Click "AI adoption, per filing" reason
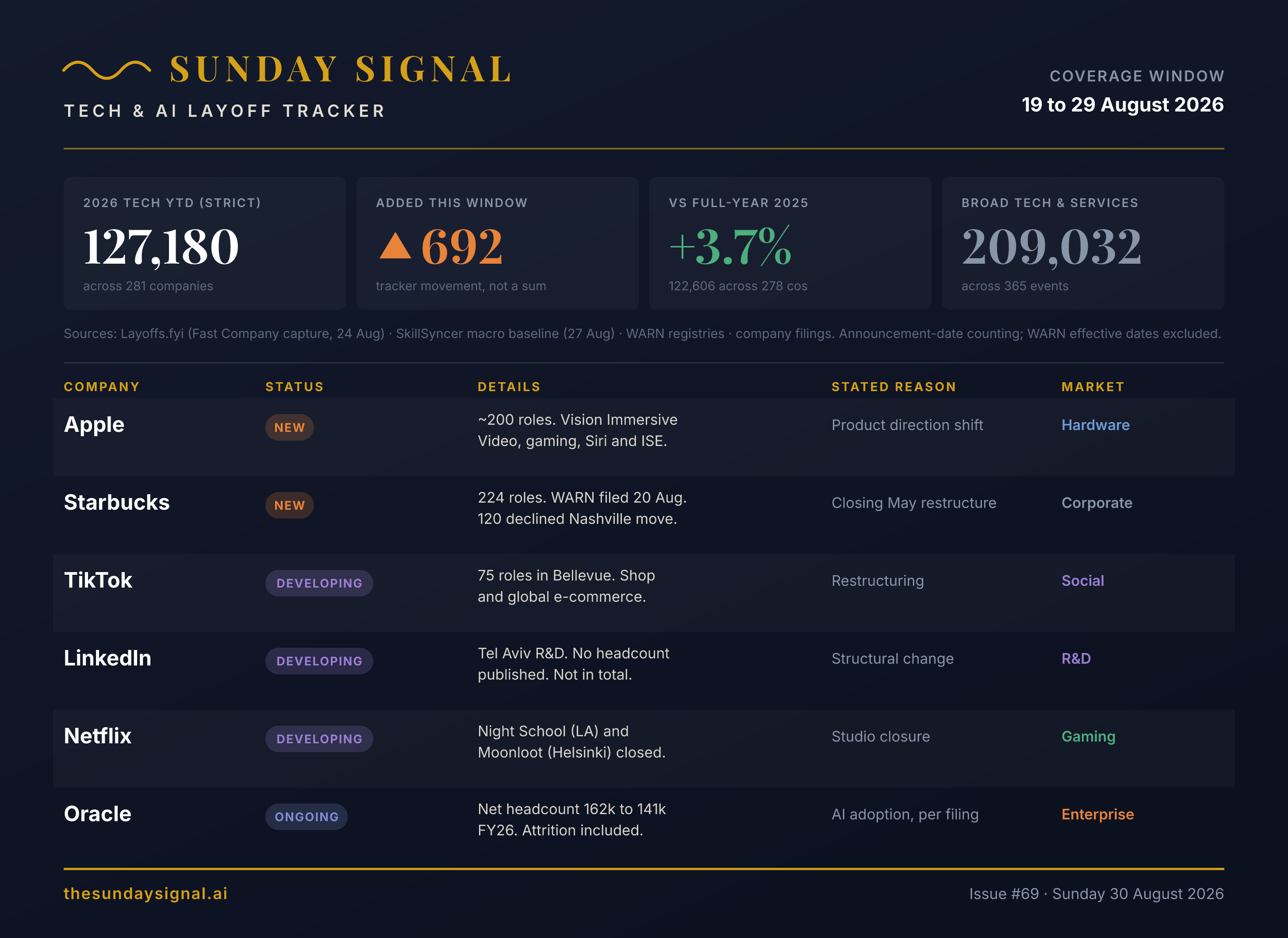The image size is (1288, 938). point(905,814)
